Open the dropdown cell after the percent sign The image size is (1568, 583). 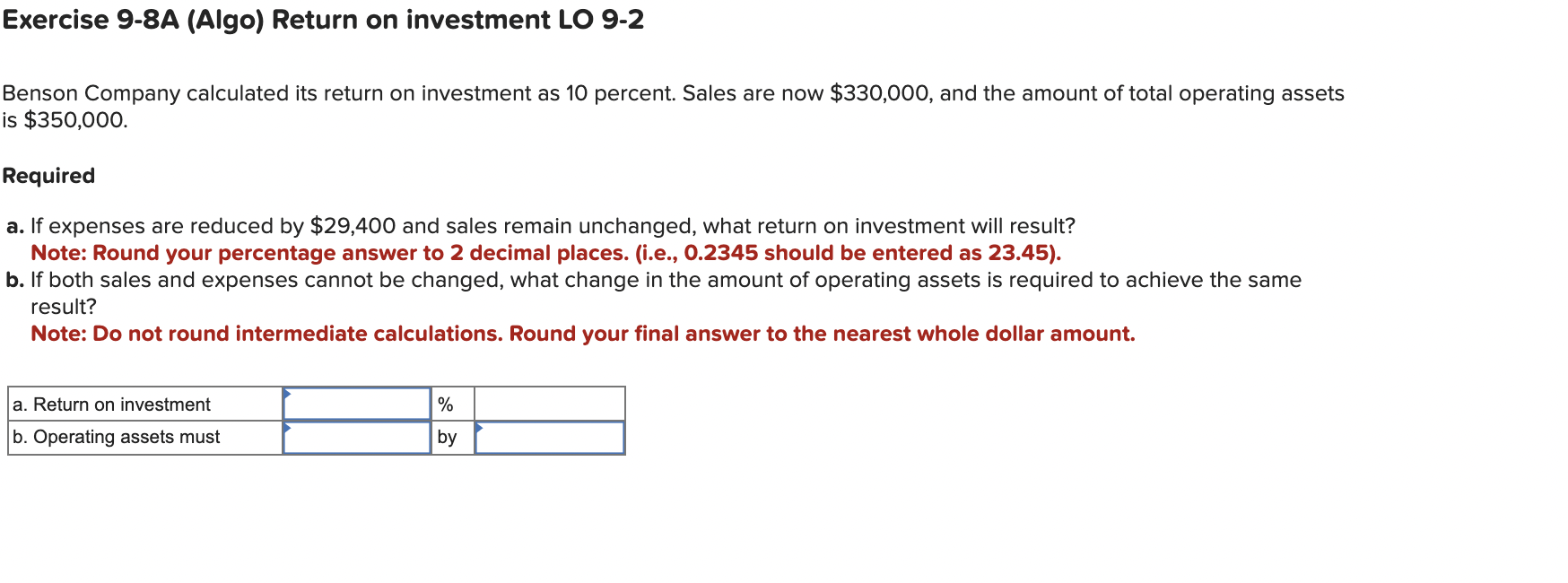[549, 405]
